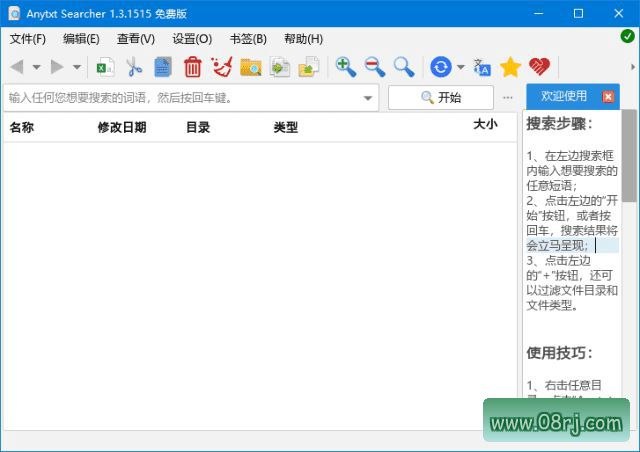Click the zoom out magnifier icon

pos(374,67)
